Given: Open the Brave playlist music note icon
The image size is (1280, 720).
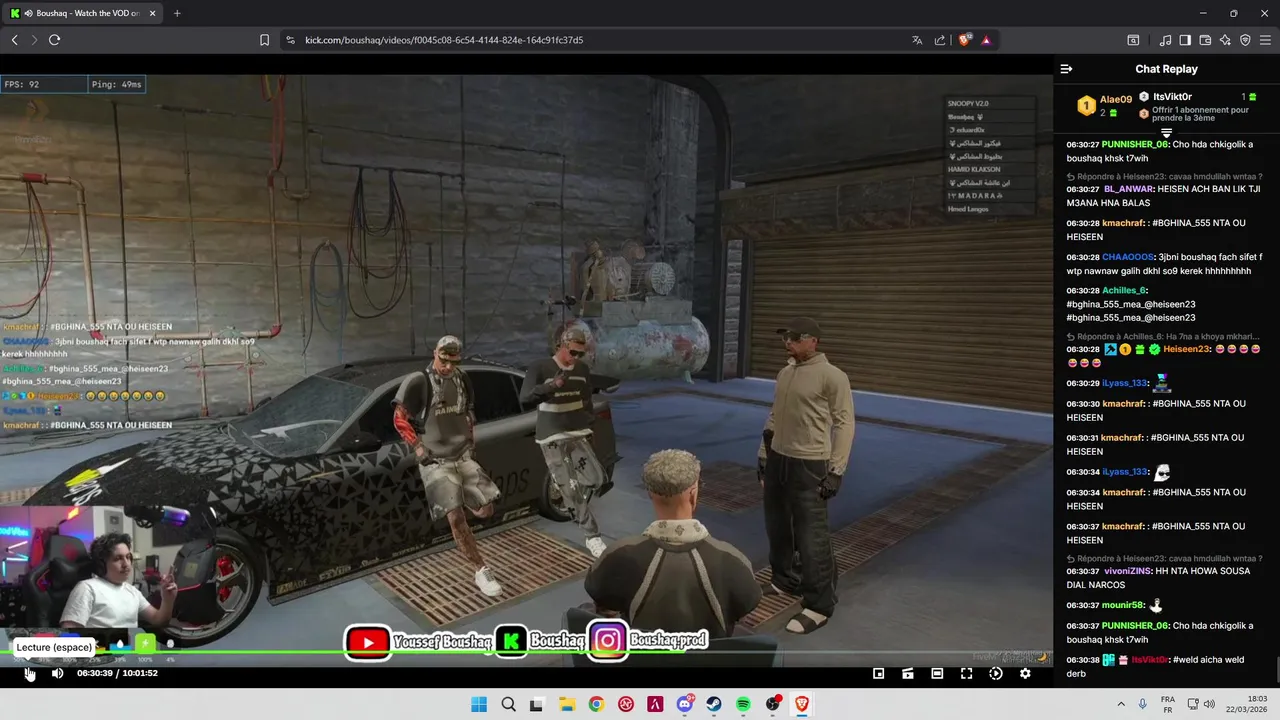Looking at the screenshot, I should pos(1165,40).
